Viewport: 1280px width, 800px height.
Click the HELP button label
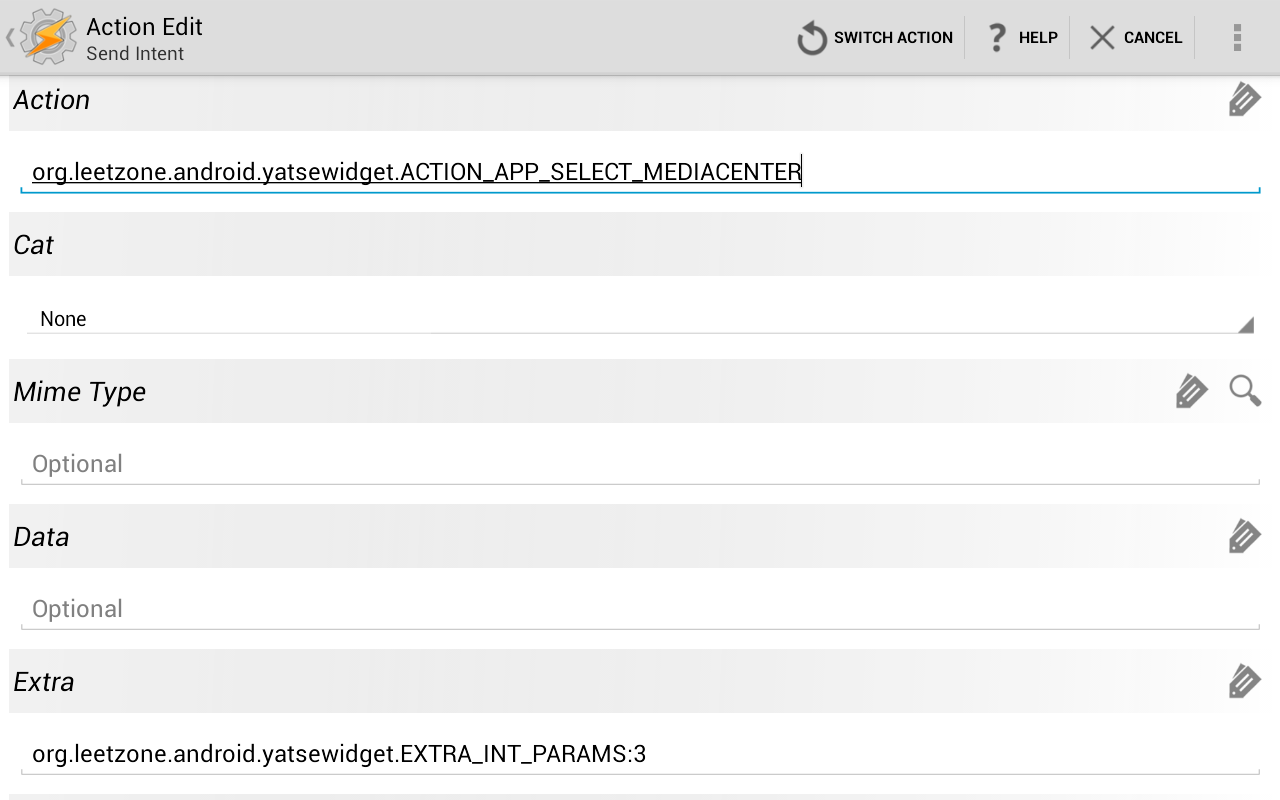click(x=1038, y=38)
